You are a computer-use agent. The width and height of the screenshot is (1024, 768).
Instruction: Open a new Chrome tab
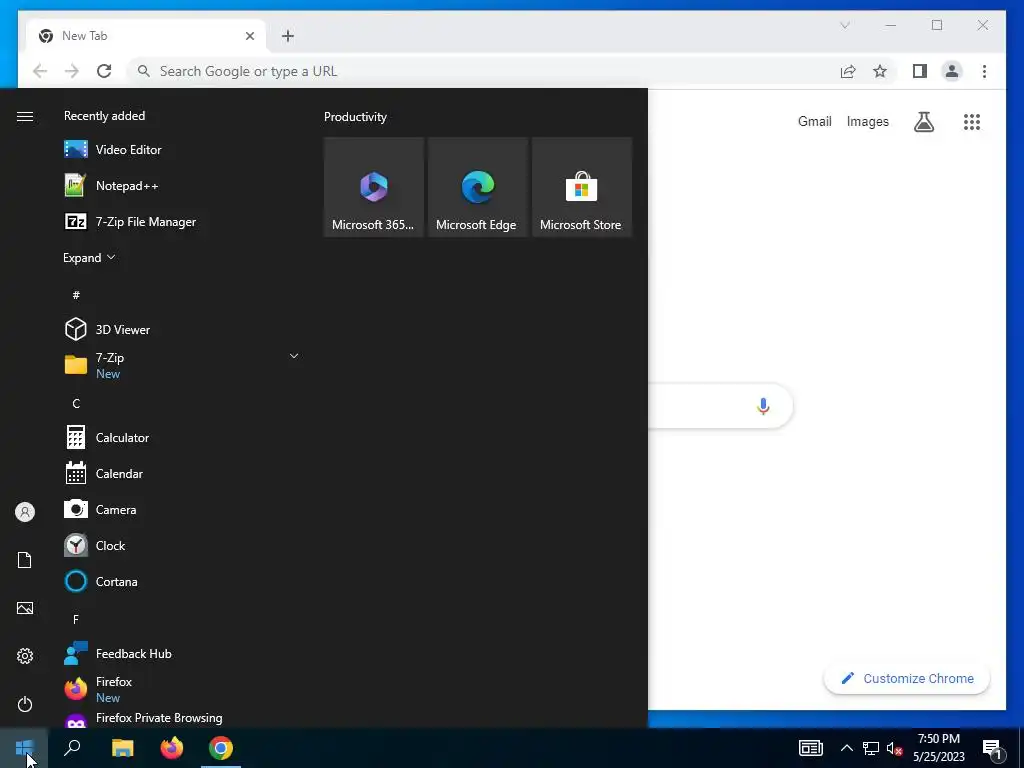[x=287, y=36]
